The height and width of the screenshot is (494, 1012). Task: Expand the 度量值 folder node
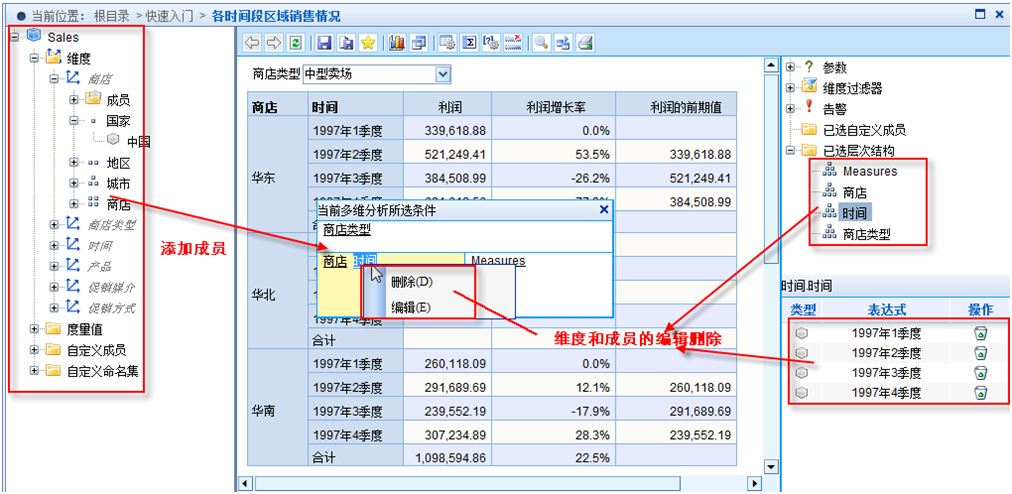34,329
